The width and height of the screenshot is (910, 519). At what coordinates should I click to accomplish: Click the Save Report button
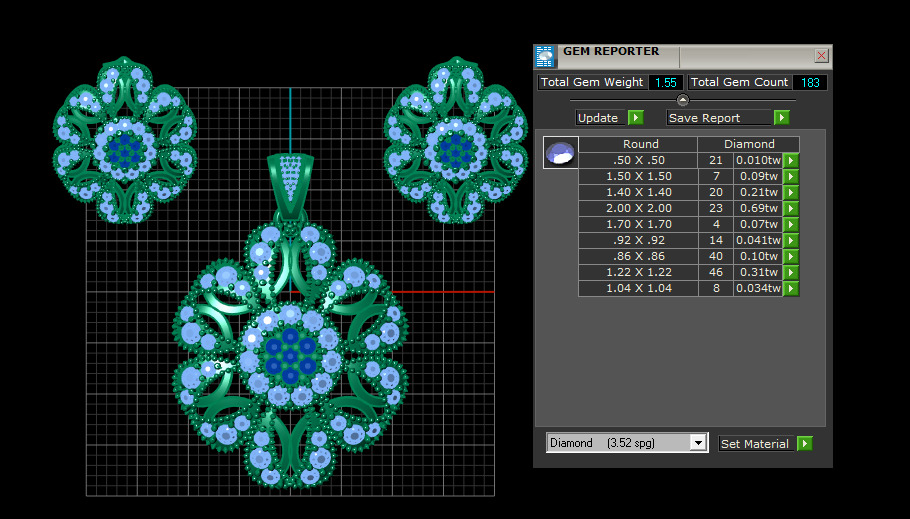coord(719,118)
